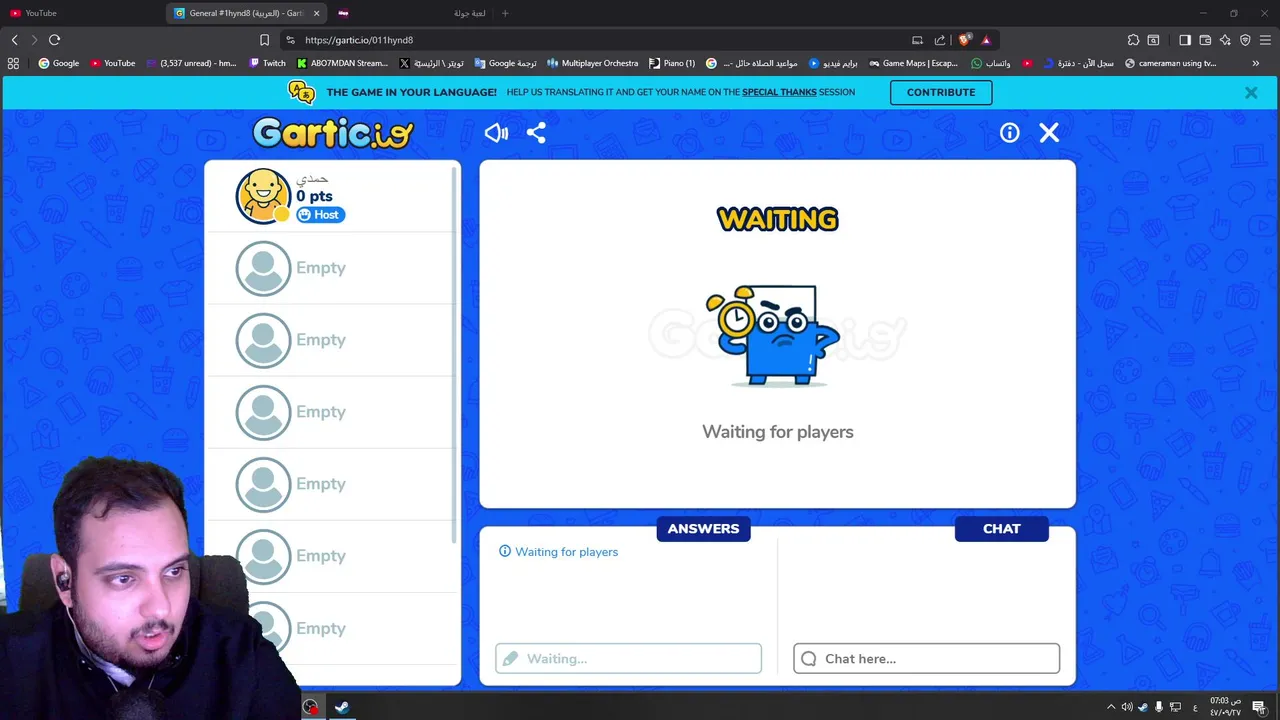The image size is (1280, 720).
Task: Switch to the Twitch tab لعبة جولة
Action: (412, 13)
